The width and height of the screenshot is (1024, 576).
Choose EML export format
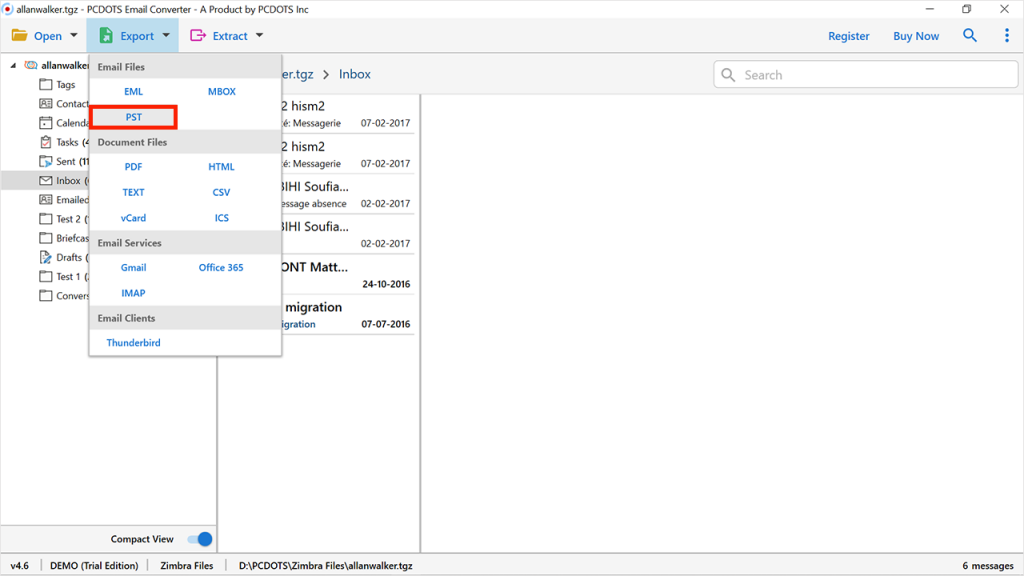click(x=133, y=91)
